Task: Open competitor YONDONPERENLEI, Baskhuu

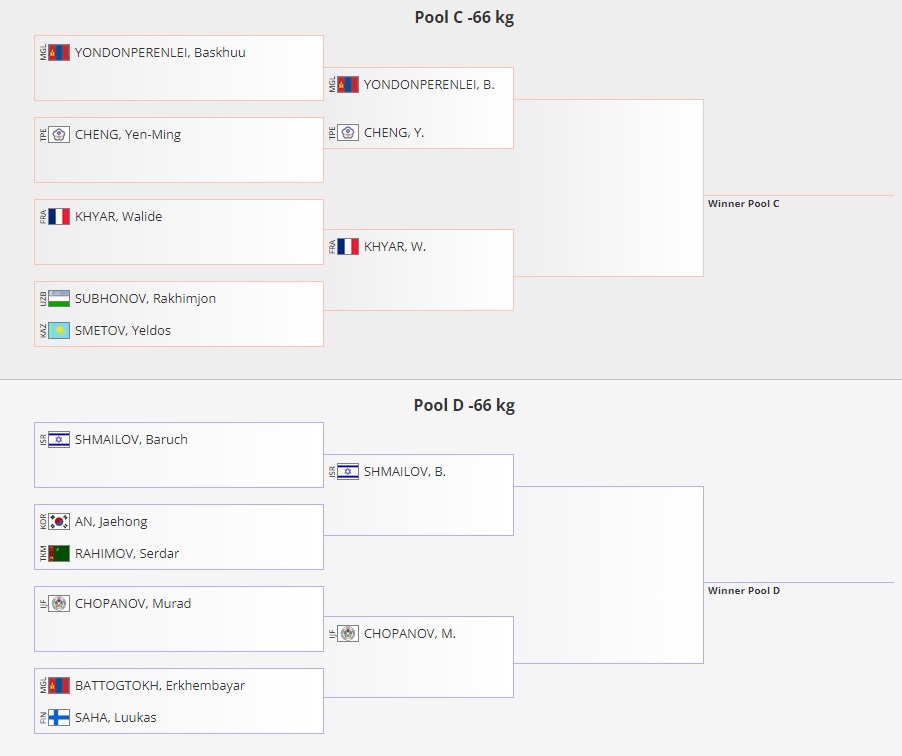Action: pos(160,52)
